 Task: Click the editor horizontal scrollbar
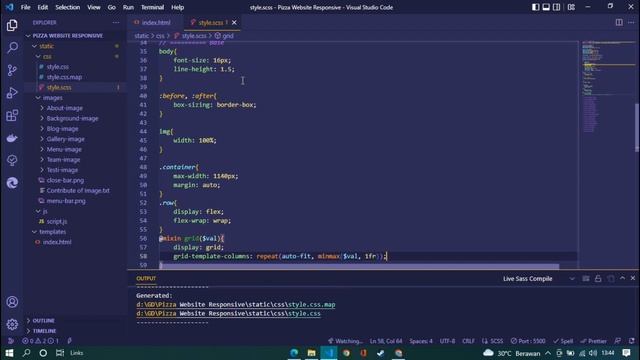pyautogui.click(x=359, y=266)
